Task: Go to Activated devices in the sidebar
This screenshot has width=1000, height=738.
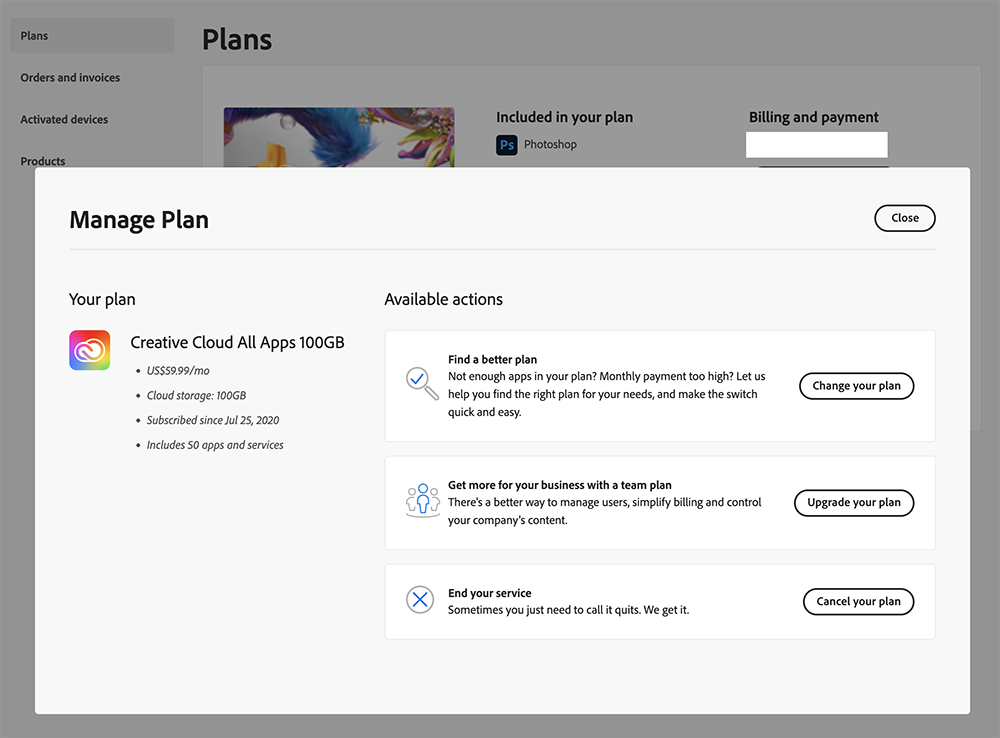Action: click(x=64, y=120)
